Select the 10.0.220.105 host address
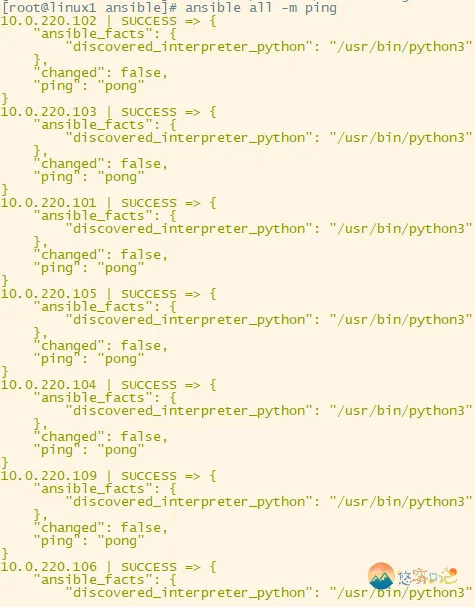475x607 pixels. click(48, 294)
